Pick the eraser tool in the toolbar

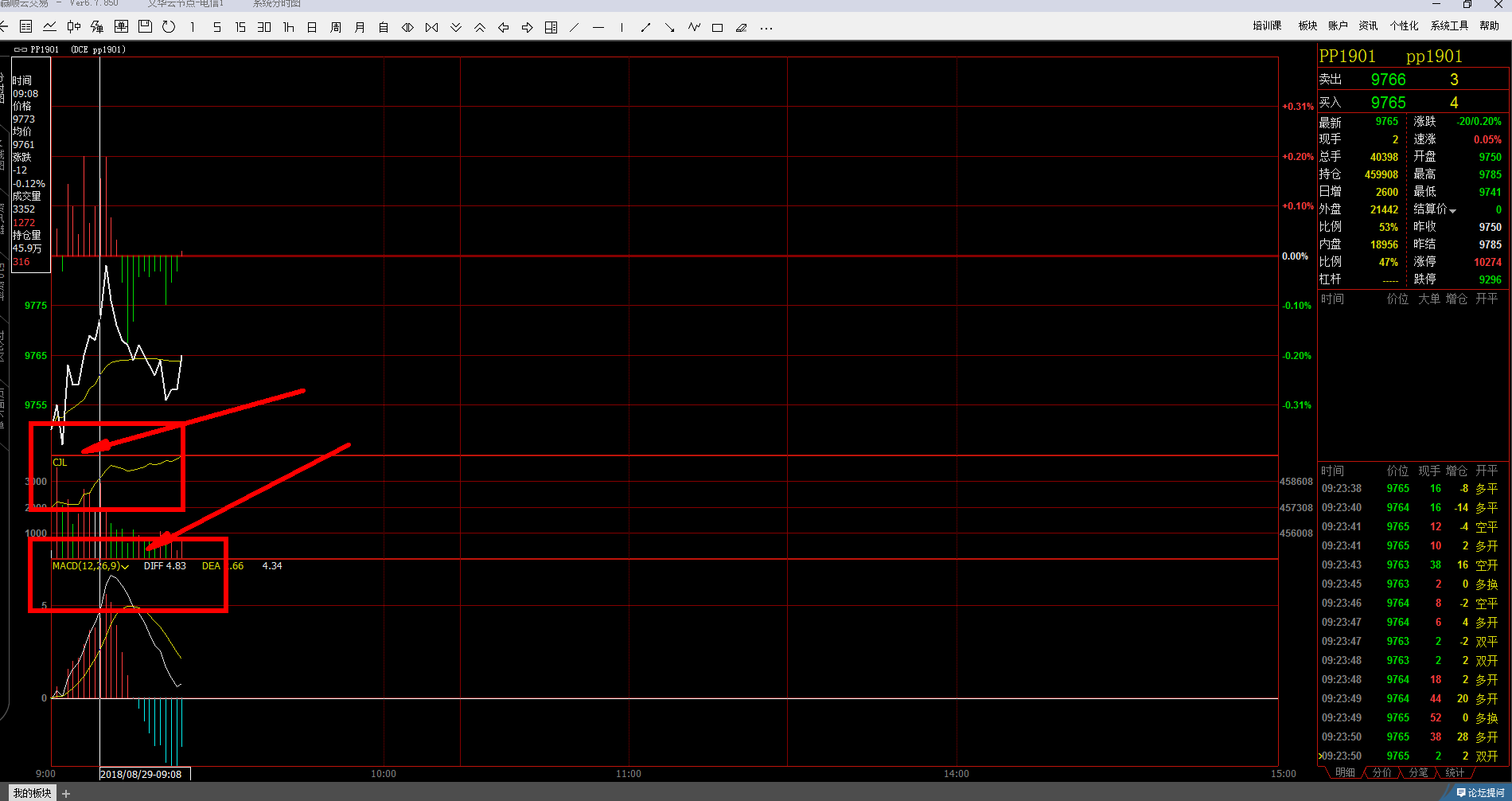(x=741, y=28)
